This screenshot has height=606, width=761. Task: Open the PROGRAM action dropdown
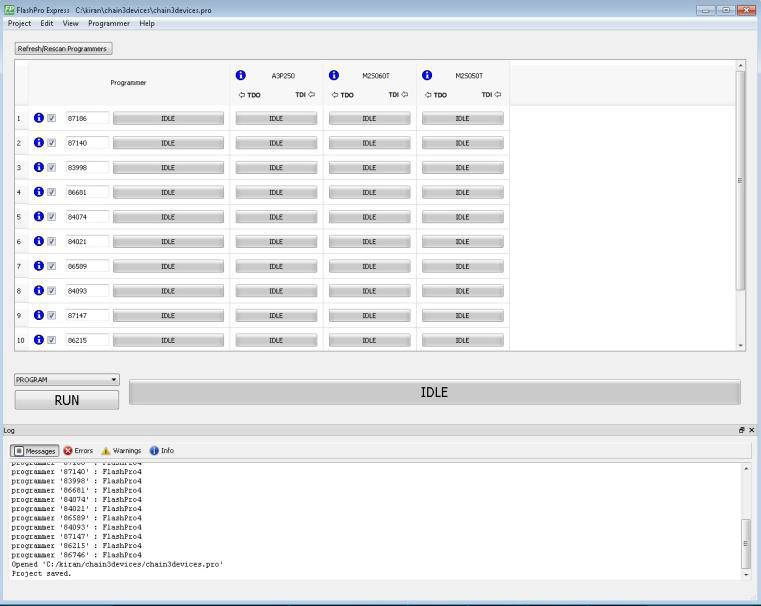pos(66,380)
